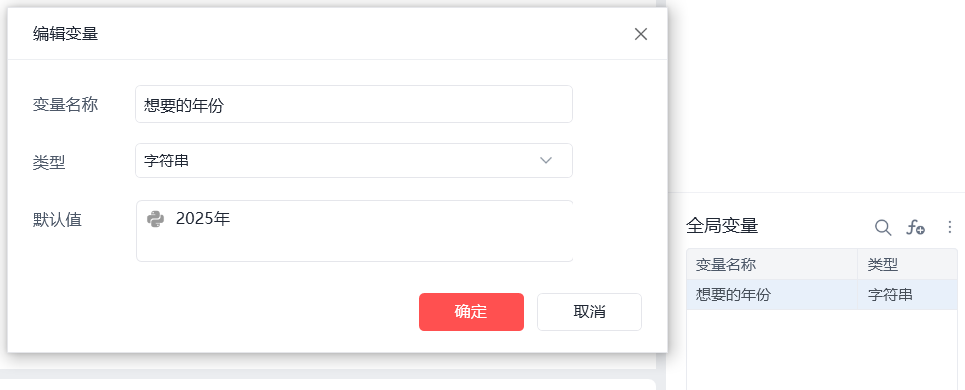
Task: Close the 编辑变量 dialog with the X
Action: (x=641, y=34)
